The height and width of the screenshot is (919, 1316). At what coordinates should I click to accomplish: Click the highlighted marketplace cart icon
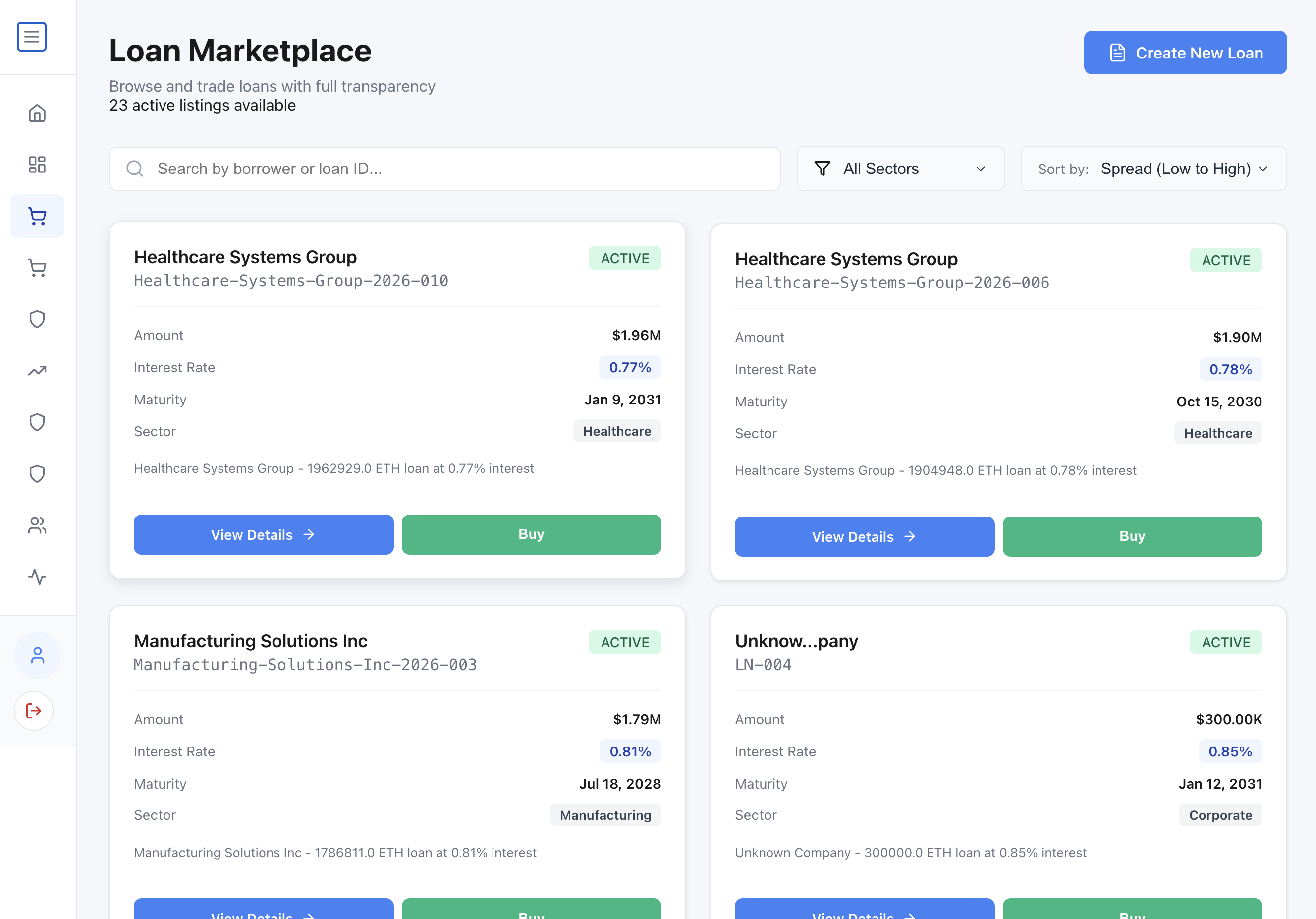37,216
